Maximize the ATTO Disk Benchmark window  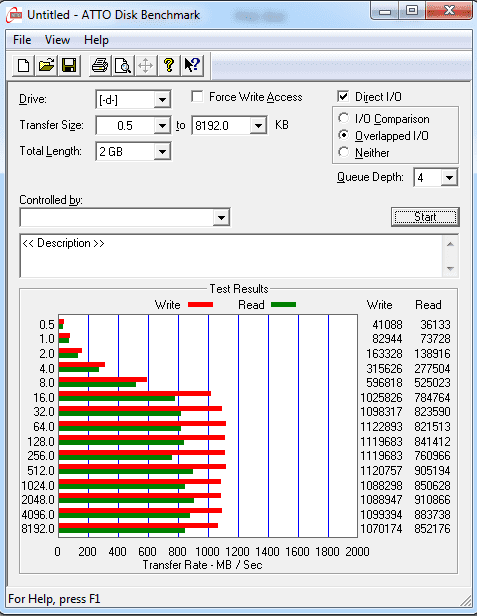412,11
